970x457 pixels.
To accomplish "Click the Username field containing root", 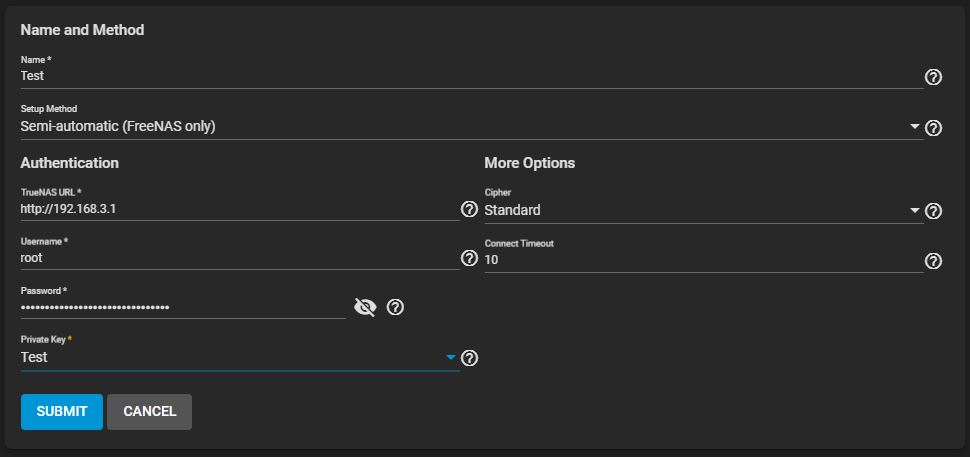I will [x=238, y=258].
